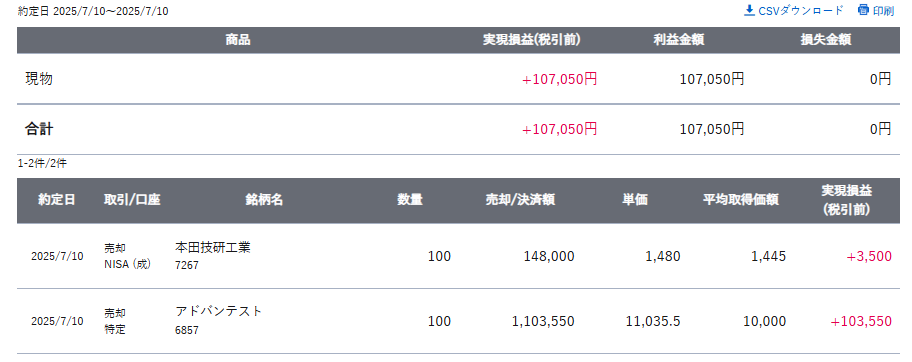Screen dimensions: 912x362
Task: Select the 売却/決済額 column header
Action: [x=520, y=200]
